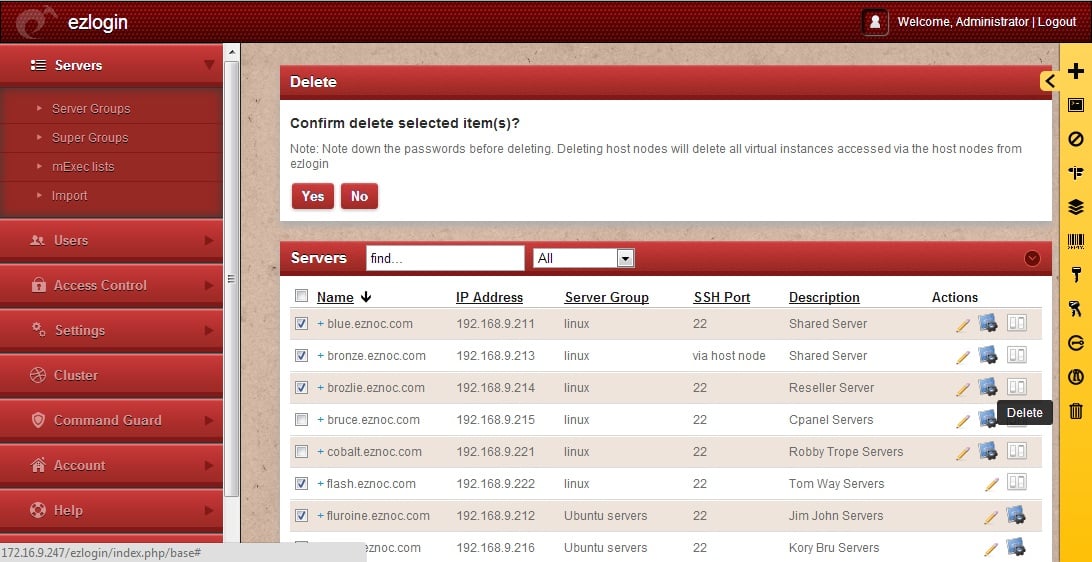
Task: Collapse the Servers sidebar menu arrow
Action: 209,65
